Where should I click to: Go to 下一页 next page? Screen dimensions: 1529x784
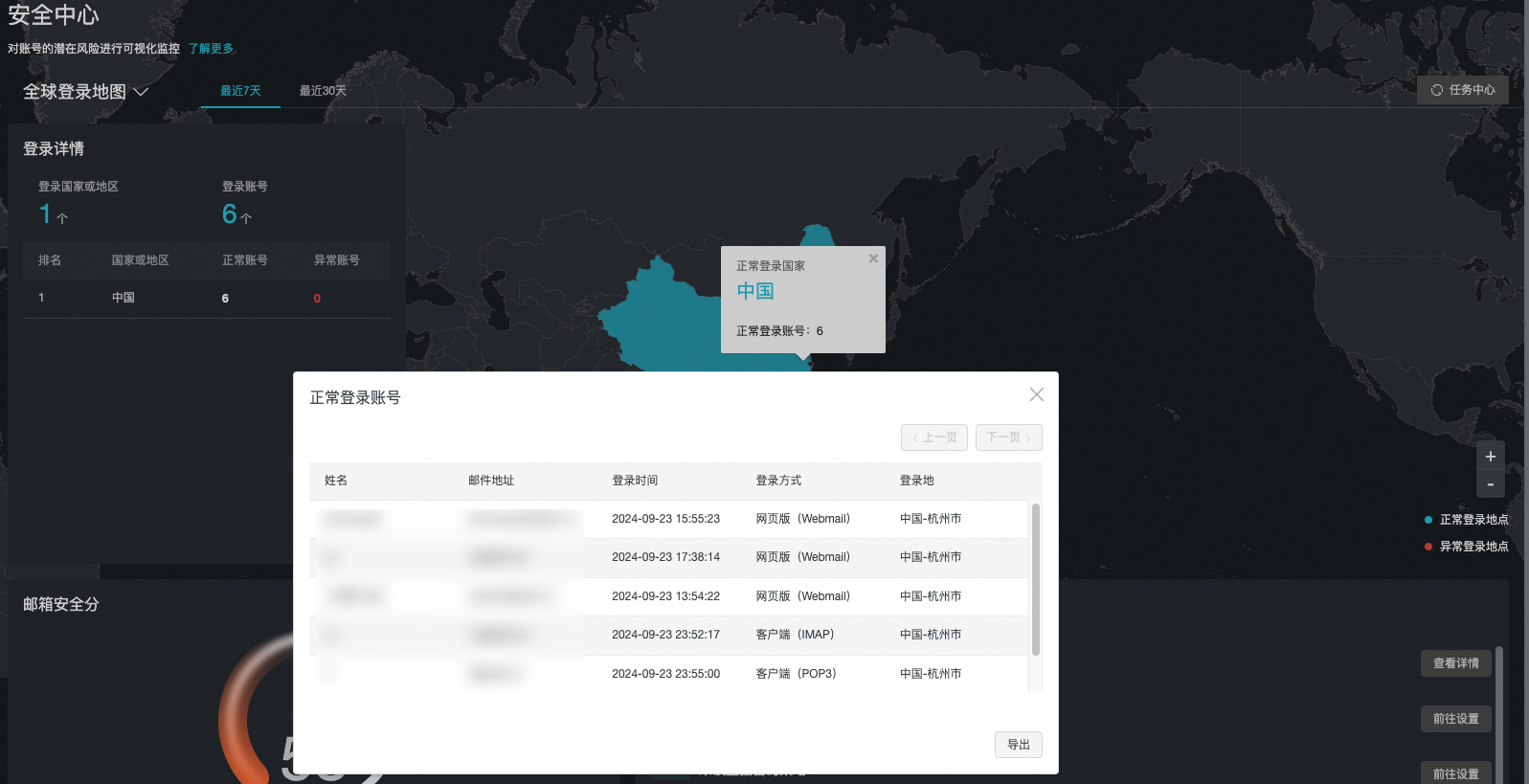[1008, 437]
